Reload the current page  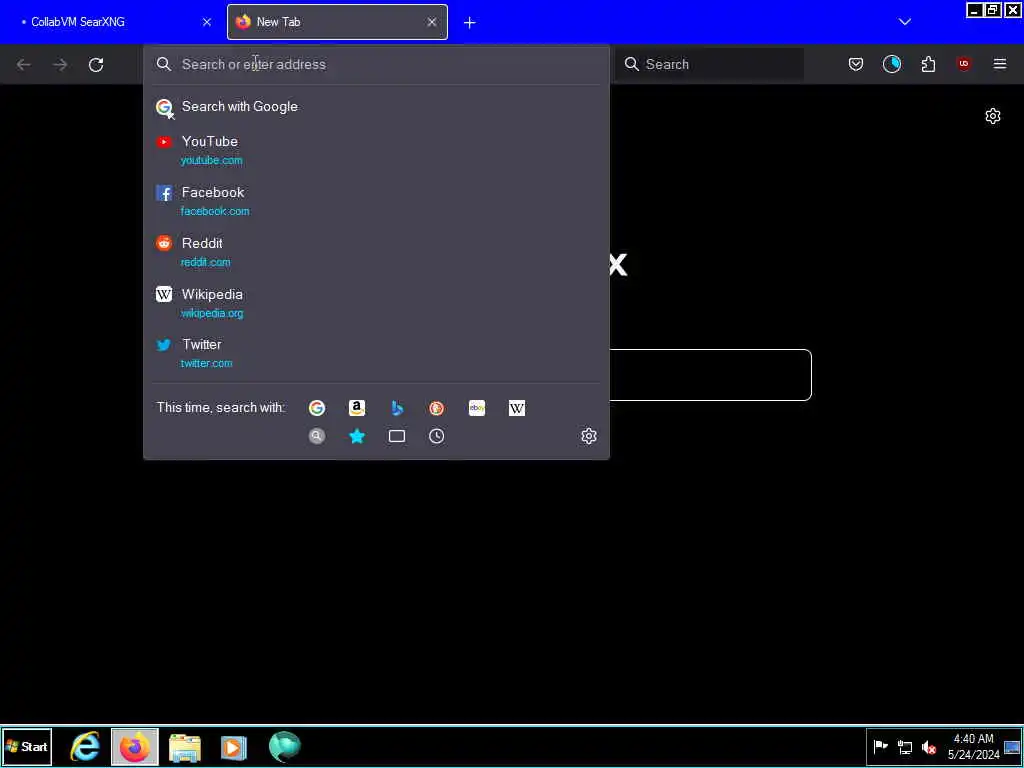(x=96, y=65)
